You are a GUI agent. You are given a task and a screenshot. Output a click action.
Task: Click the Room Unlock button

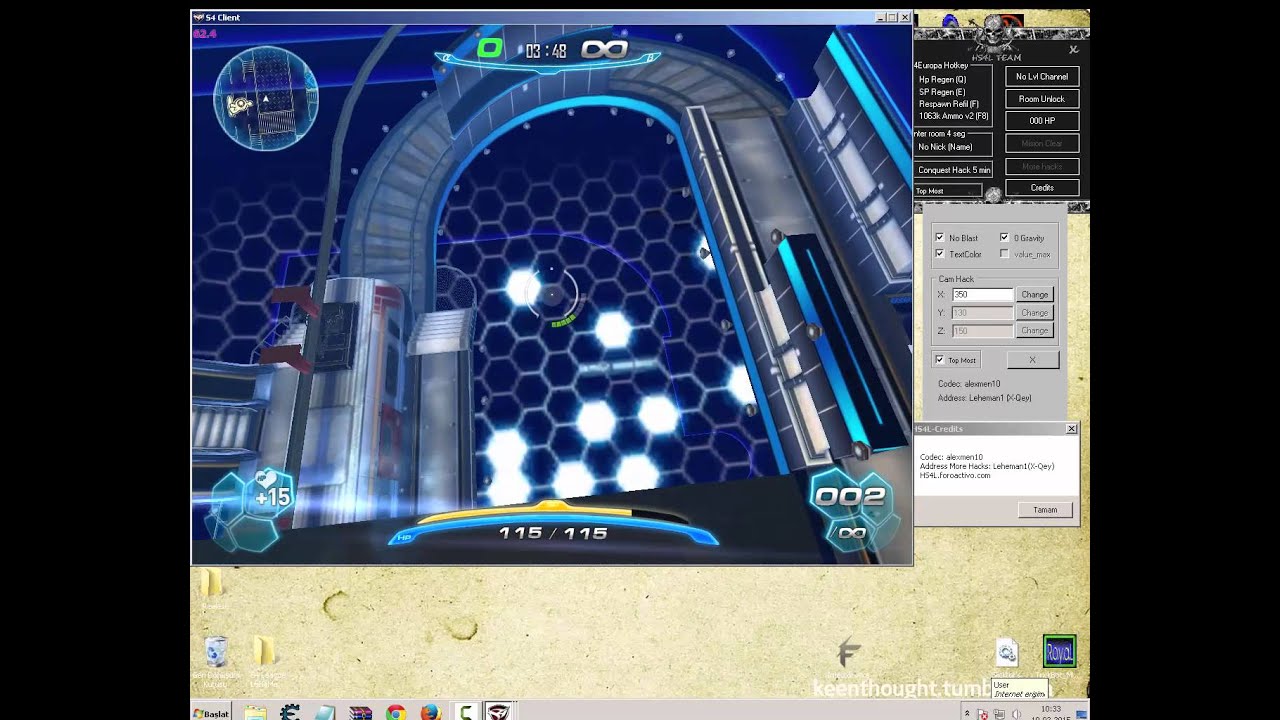click(x=1042, y=99)
